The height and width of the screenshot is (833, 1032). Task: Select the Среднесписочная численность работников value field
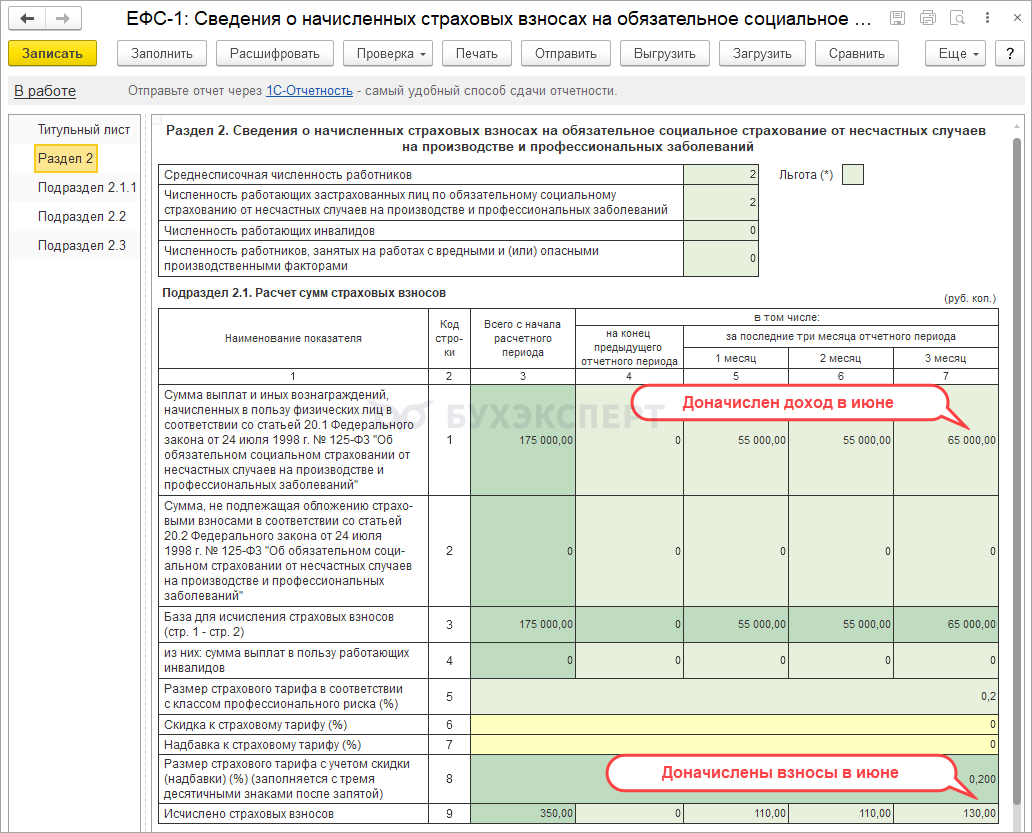coord(721,174)
